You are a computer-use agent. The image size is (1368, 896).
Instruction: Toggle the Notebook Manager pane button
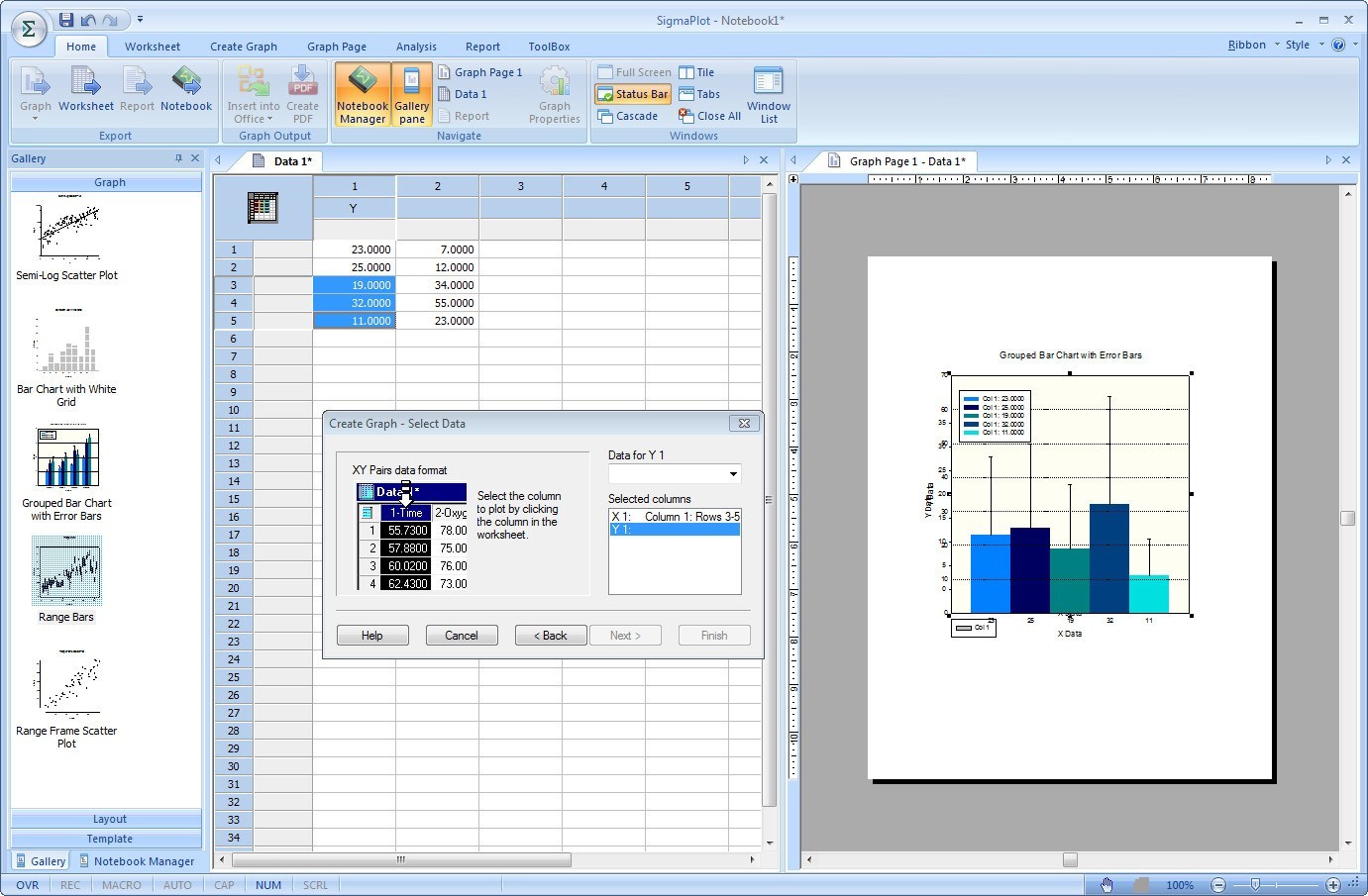coord(363,94)
